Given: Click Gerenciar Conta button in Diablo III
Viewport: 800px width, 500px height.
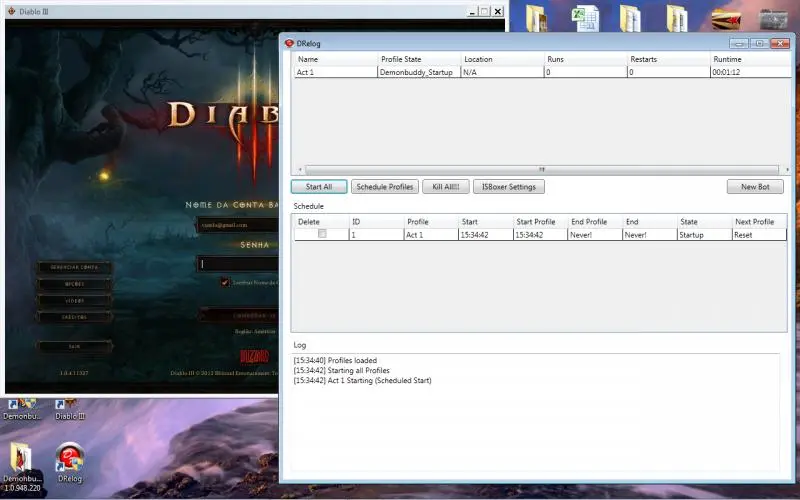Looking at the screenshot, I should [74, 267].
